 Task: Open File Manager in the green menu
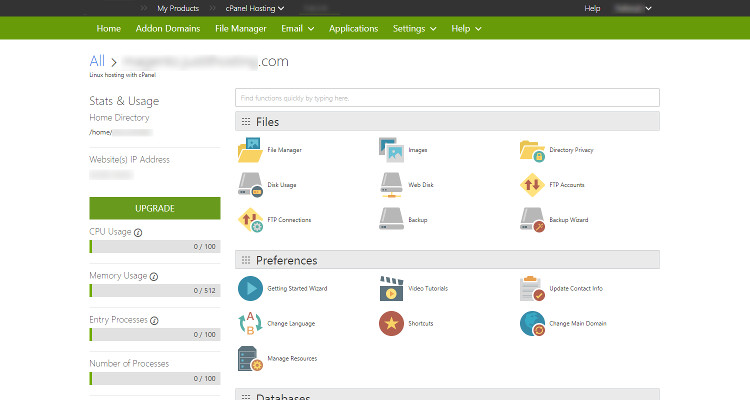(241, 29)
